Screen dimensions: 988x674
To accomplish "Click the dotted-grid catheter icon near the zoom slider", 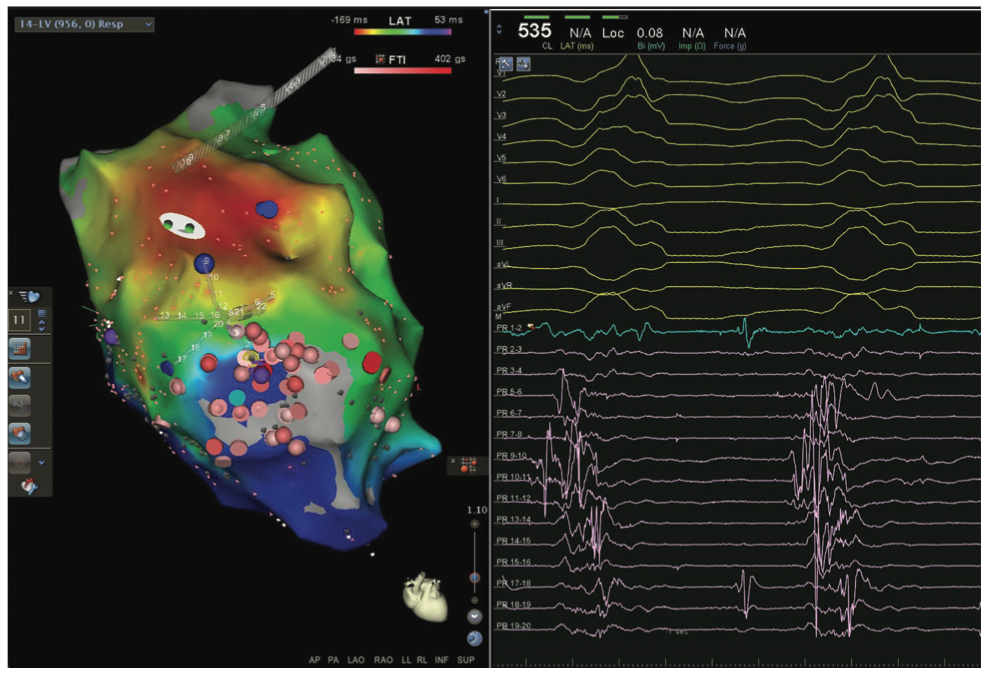I will (x=468, y=464).
